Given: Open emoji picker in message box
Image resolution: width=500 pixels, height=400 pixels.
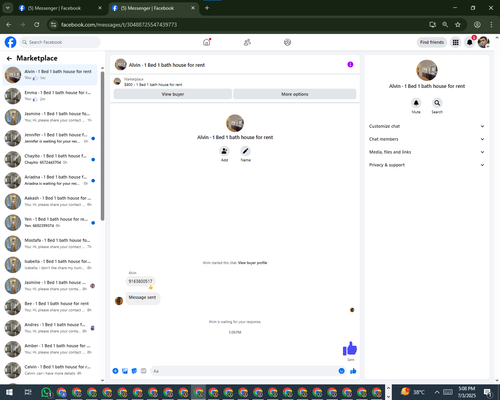Looking at the screenshot, I should (341, 371).
